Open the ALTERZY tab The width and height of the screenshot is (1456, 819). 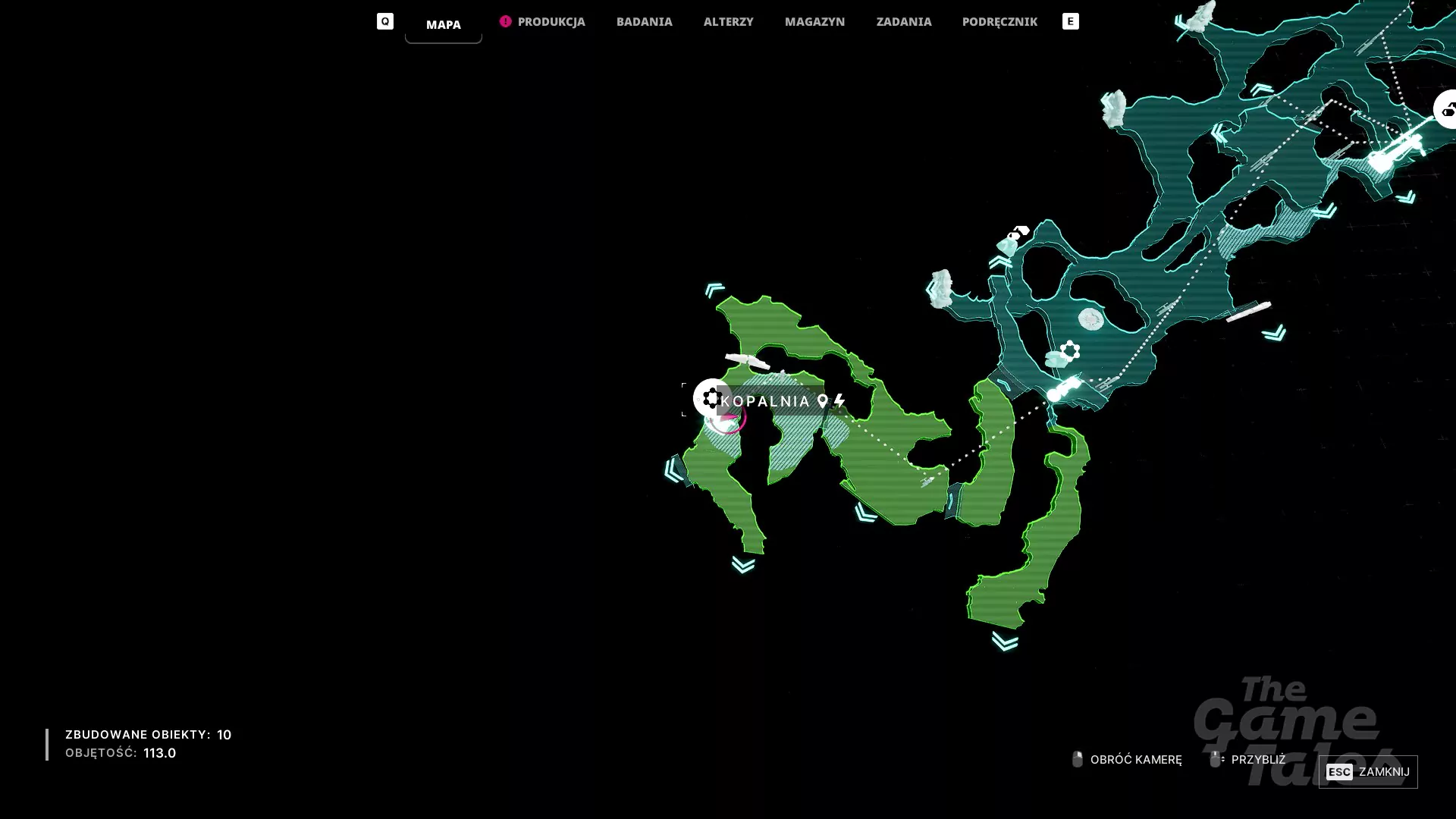728,21
